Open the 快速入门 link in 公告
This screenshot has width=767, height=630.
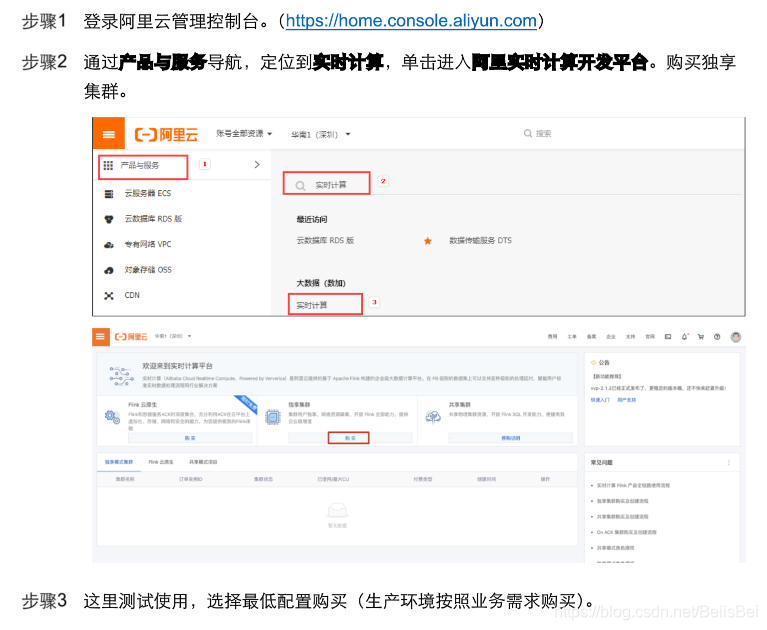[x=600, y=400]
